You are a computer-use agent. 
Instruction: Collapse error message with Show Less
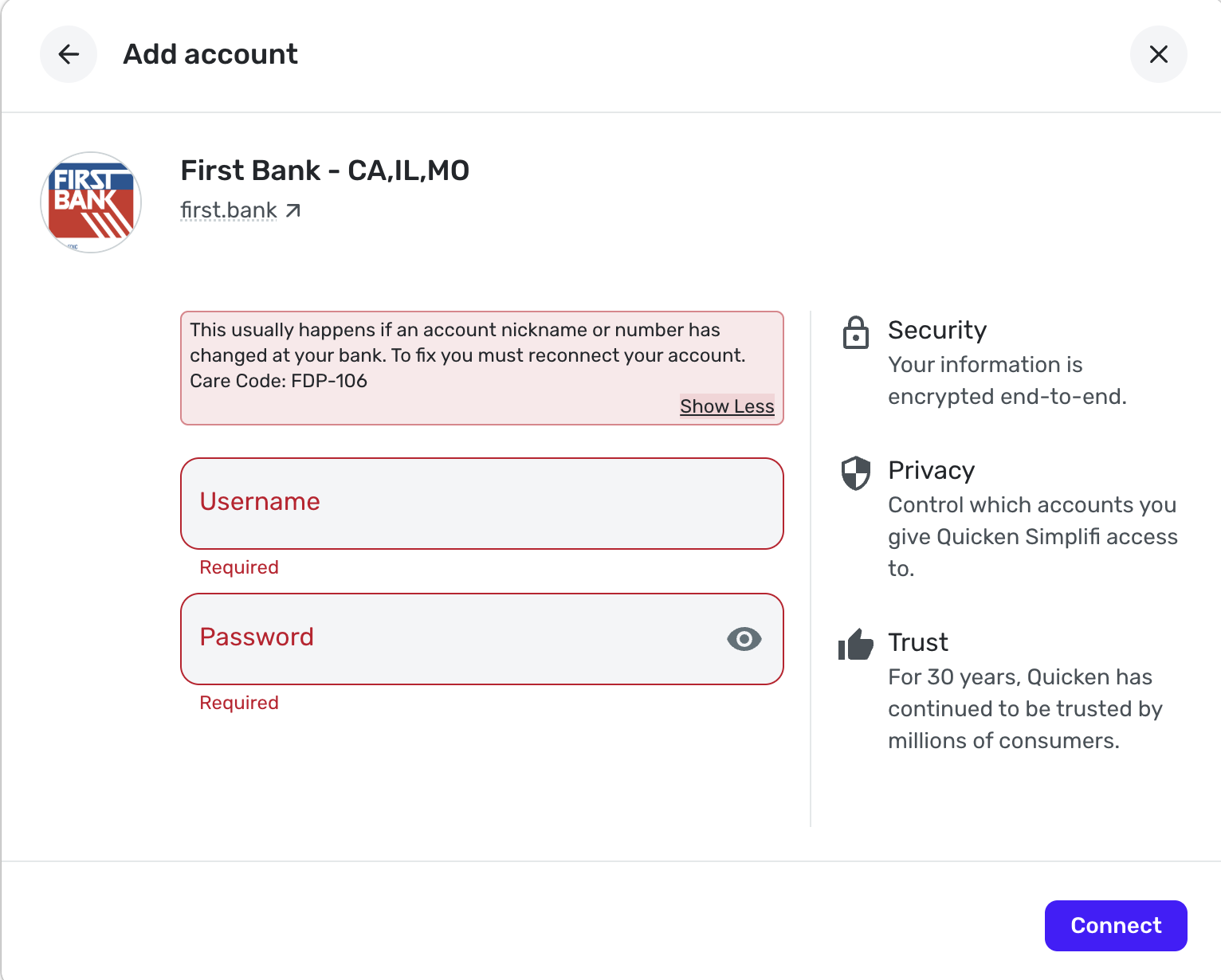(x=726, y=406)
